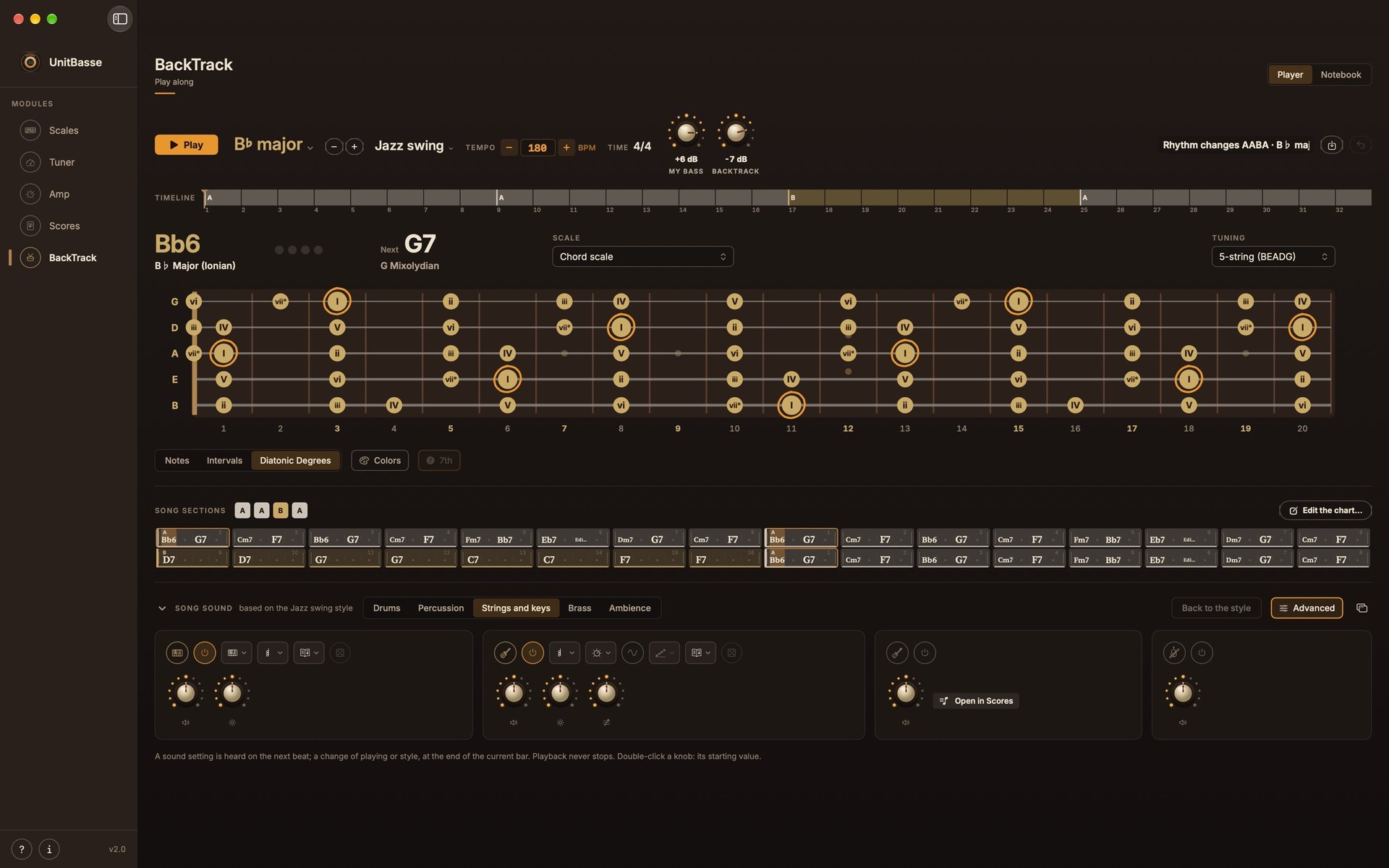The image size is (1389, 868).
Task: Click Edit the chart button
Action: [1325, 511]
